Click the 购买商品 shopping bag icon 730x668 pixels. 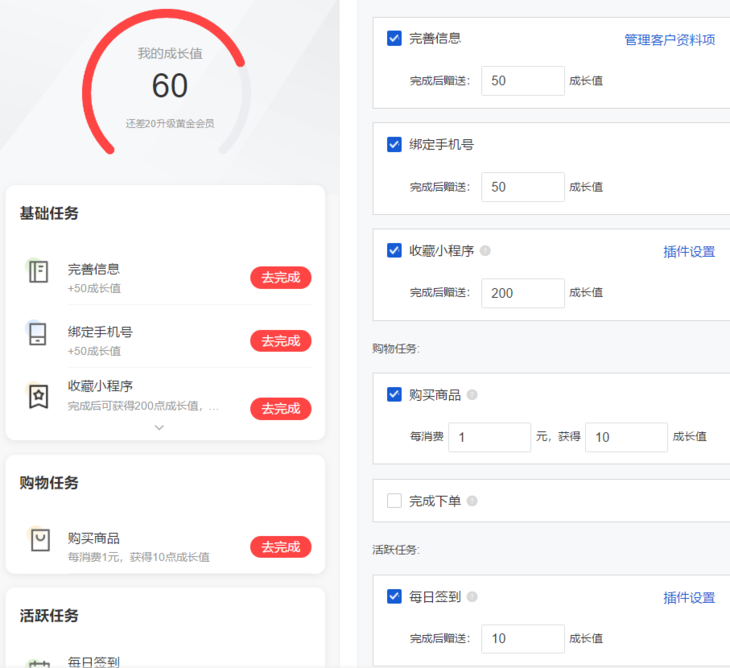[38, 541]
